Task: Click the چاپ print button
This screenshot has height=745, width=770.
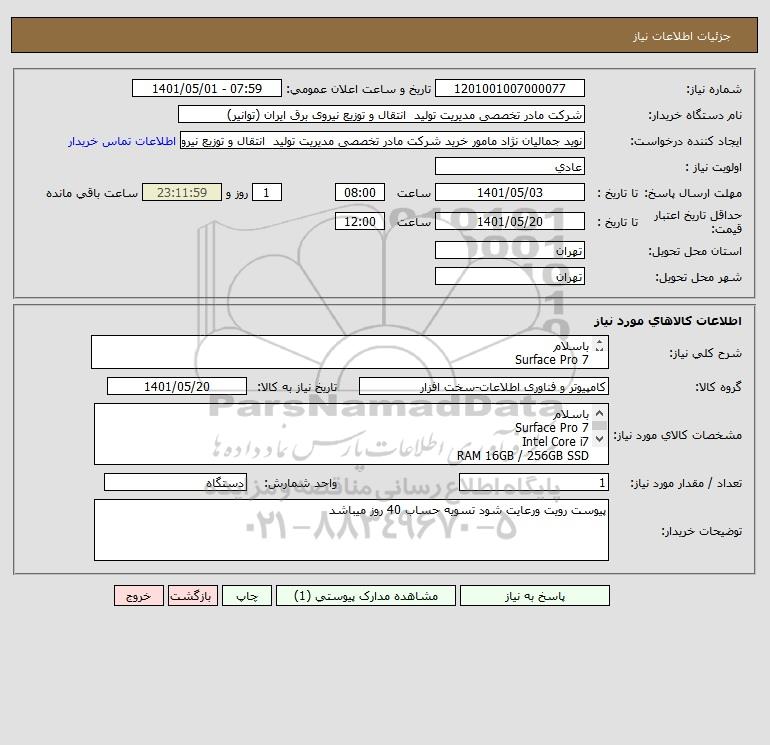Action: [x=247, y=596]
